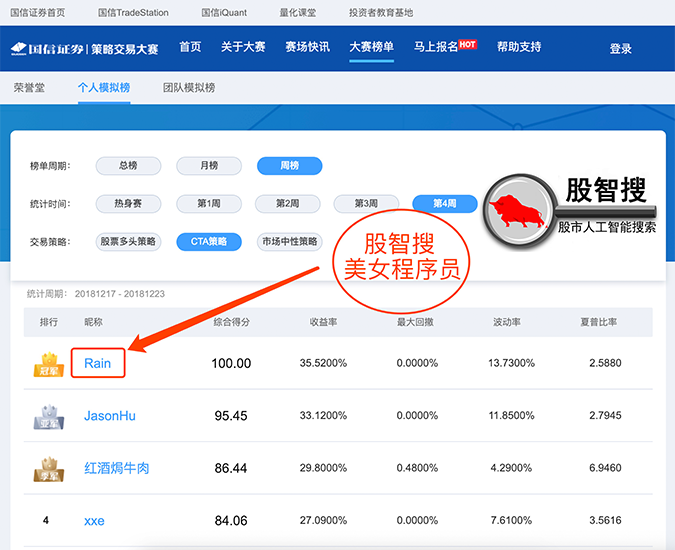Open 投资者教育基地 link
Image resolution: width=675 pixels, height=550 pixels.
point(381,12)
